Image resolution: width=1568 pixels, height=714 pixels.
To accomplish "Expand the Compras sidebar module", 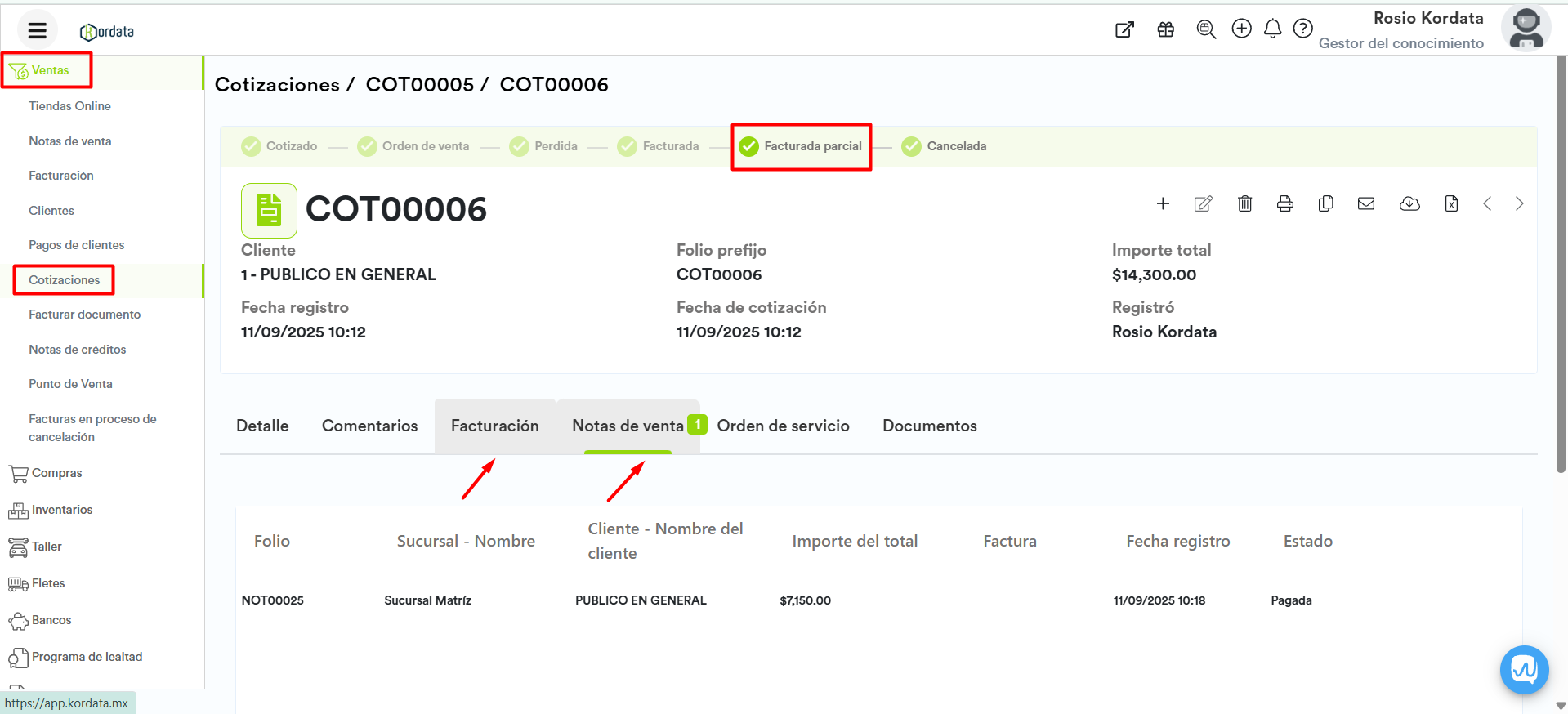I will (56, 473).
